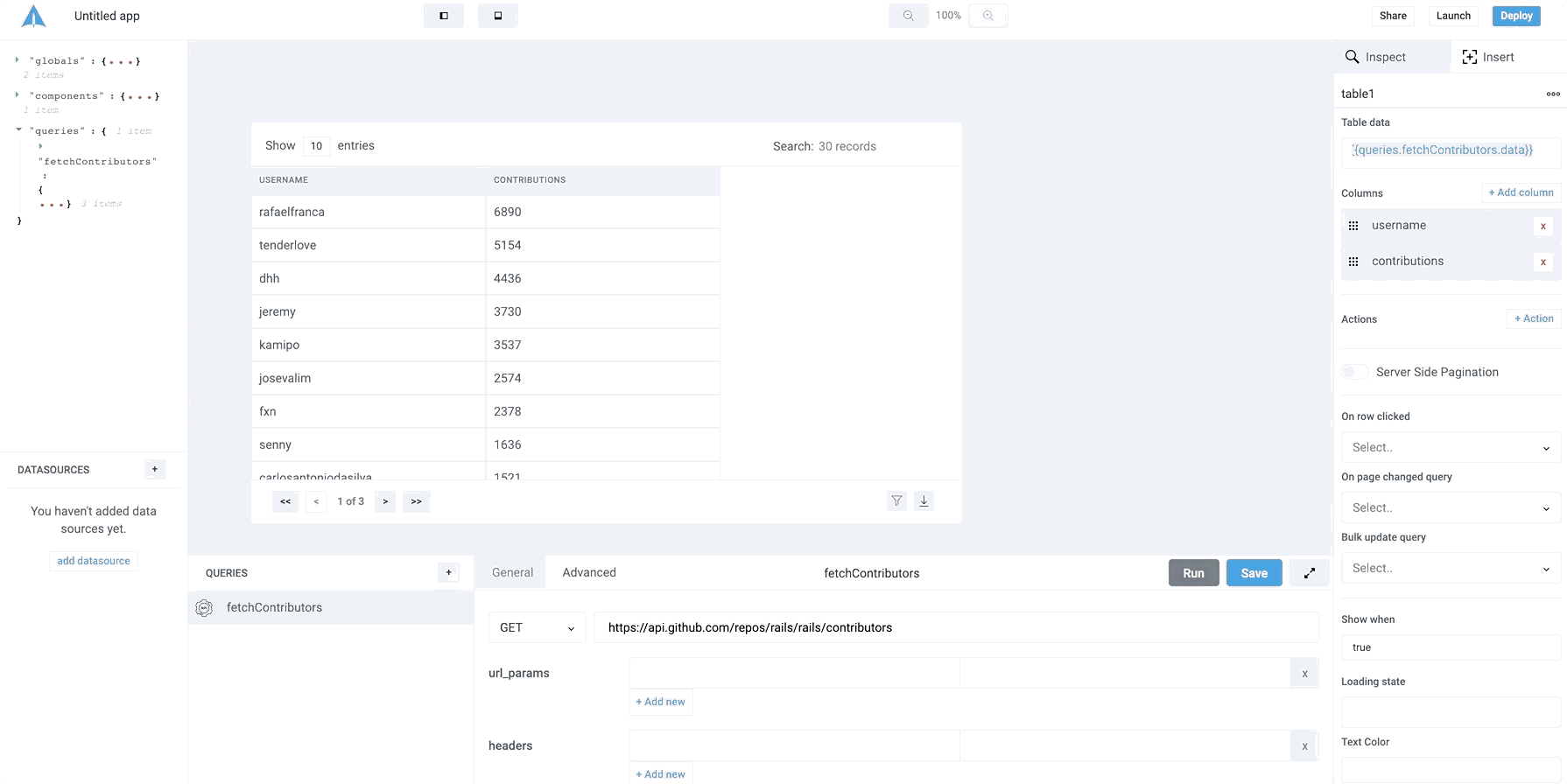This screenshot has height=784, width=1567.
Task: Add a datasource with plus icon
Action: click(155, 469)
